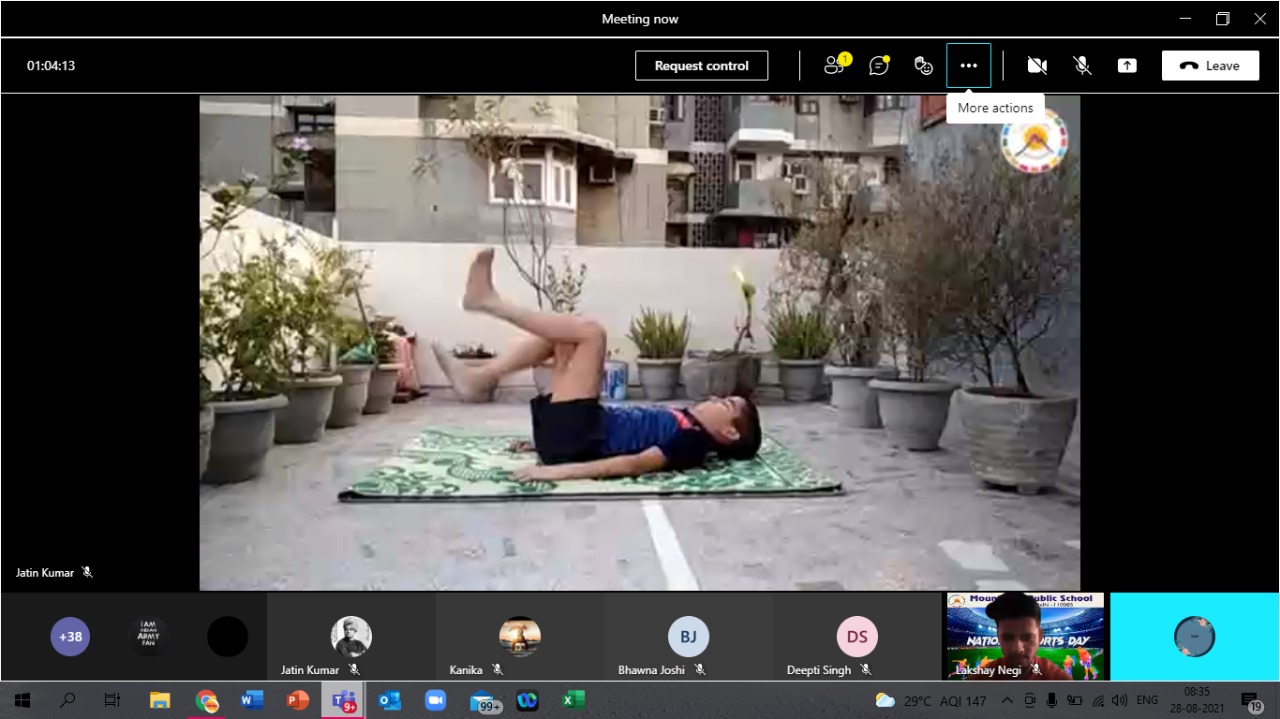The image size is (1280, 719).
Task: Open the meeting chat conversation
Action: [x=879, y=66]
